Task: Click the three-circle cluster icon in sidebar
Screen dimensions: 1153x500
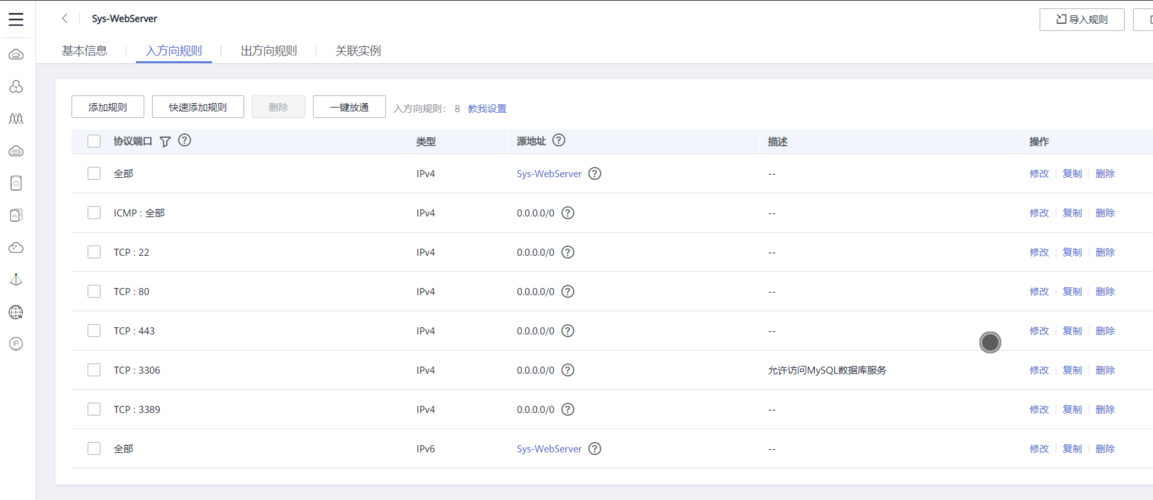Action: pos(16,87)
